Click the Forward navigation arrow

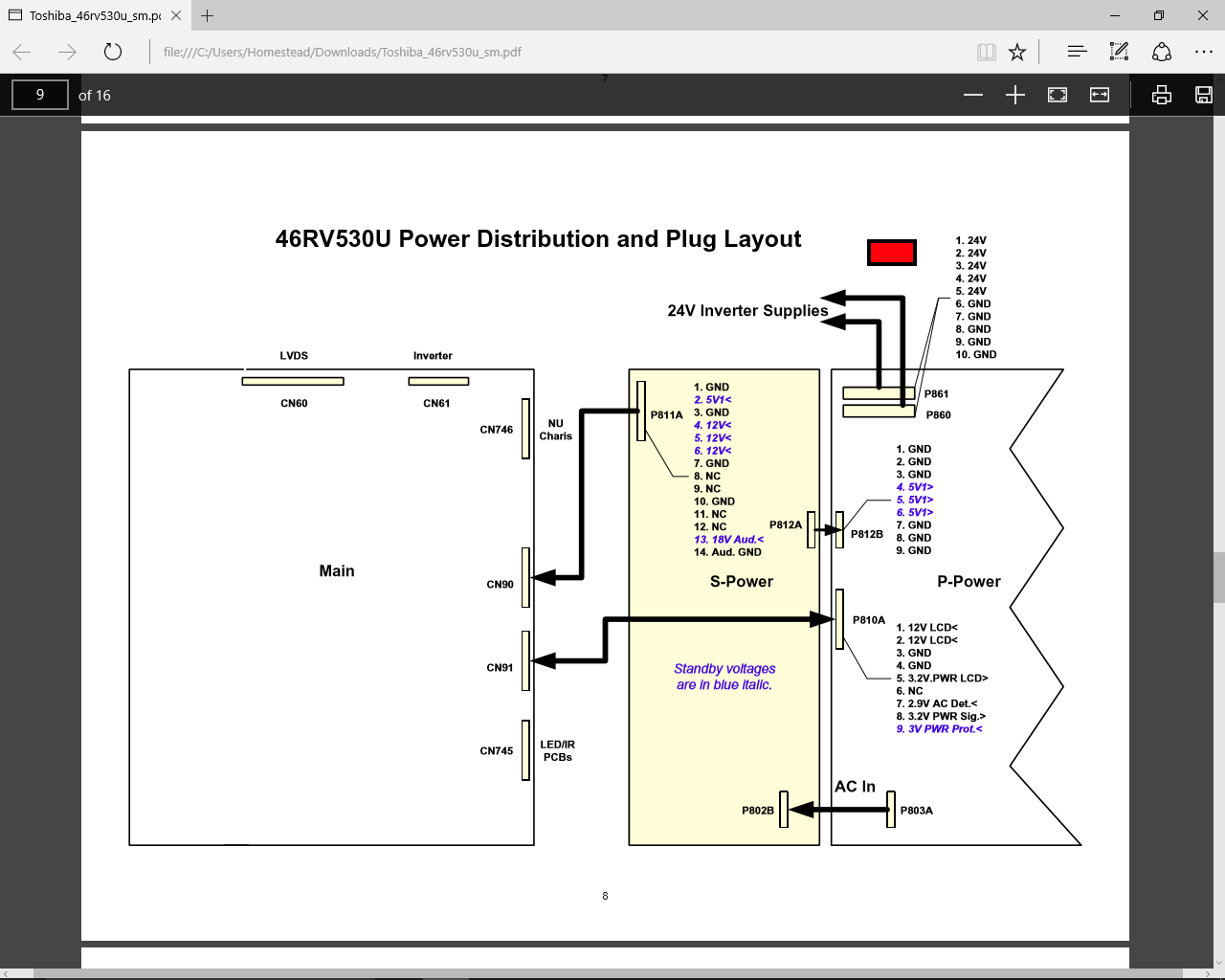click(x=67, y=52)
